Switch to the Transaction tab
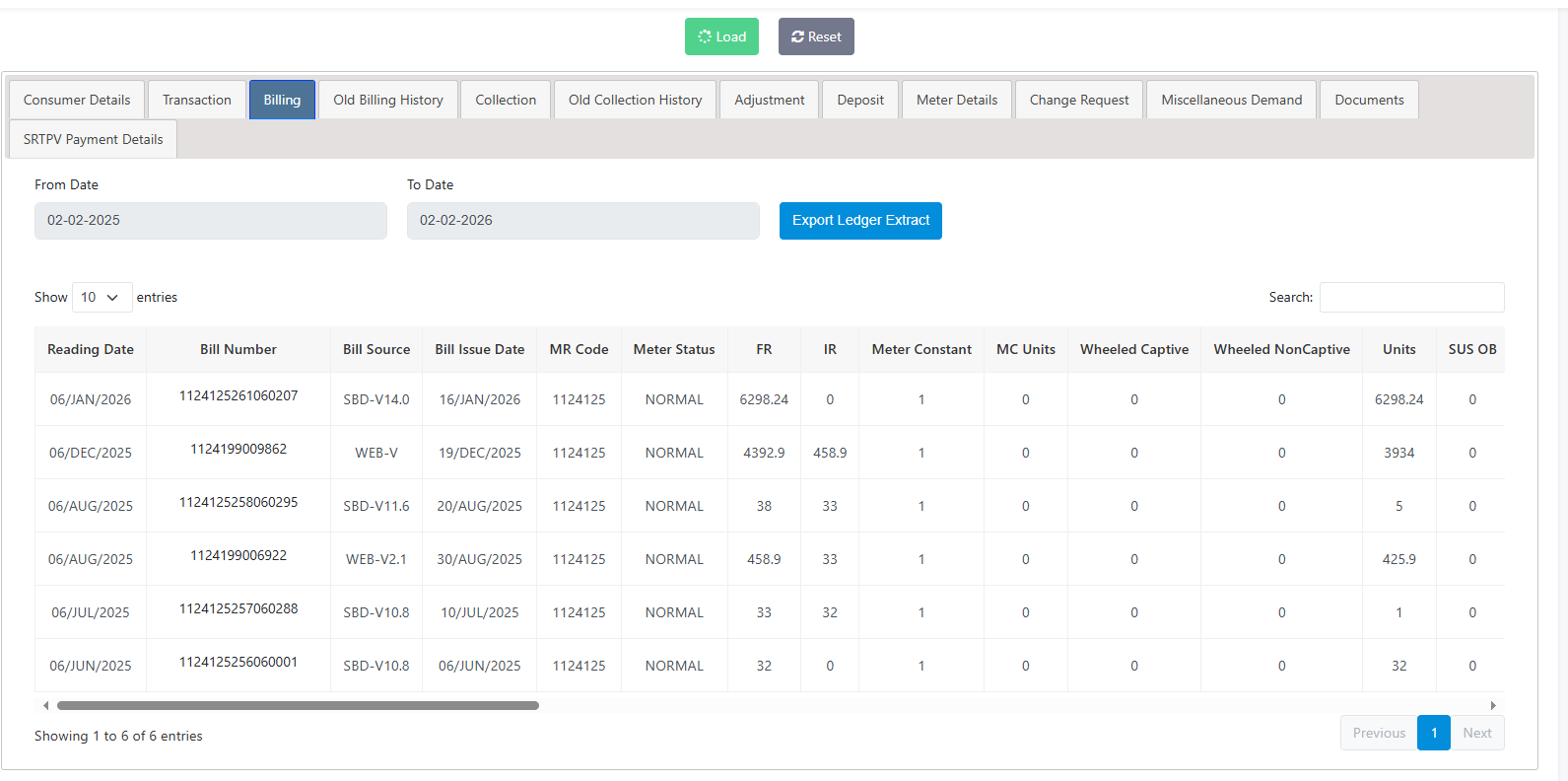 tap(197, 100)
